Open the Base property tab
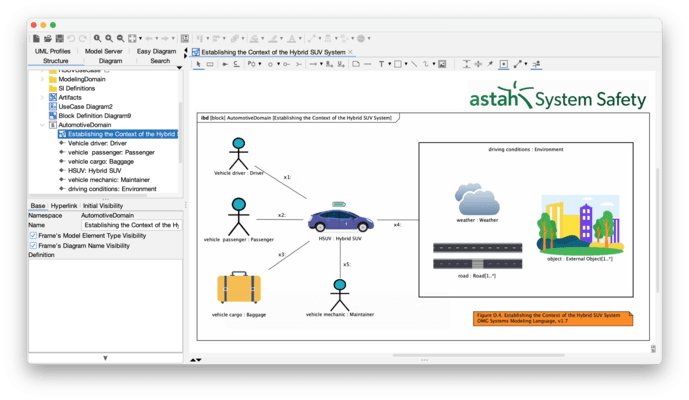This screenshot has width=689, height=400. point(38,206)
